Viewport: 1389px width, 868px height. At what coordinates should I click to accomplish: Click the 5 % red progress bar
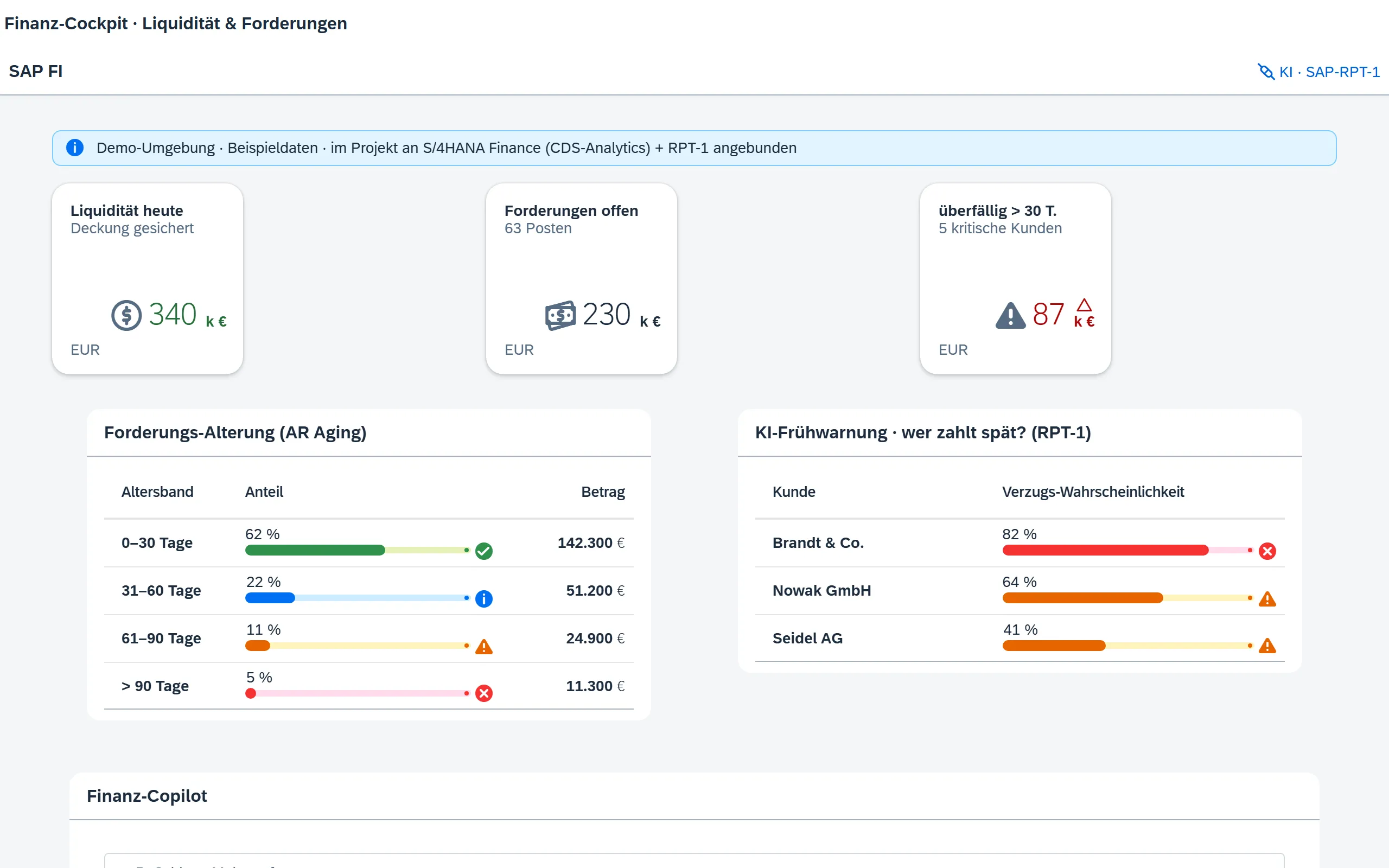click(x=357, y=693)
